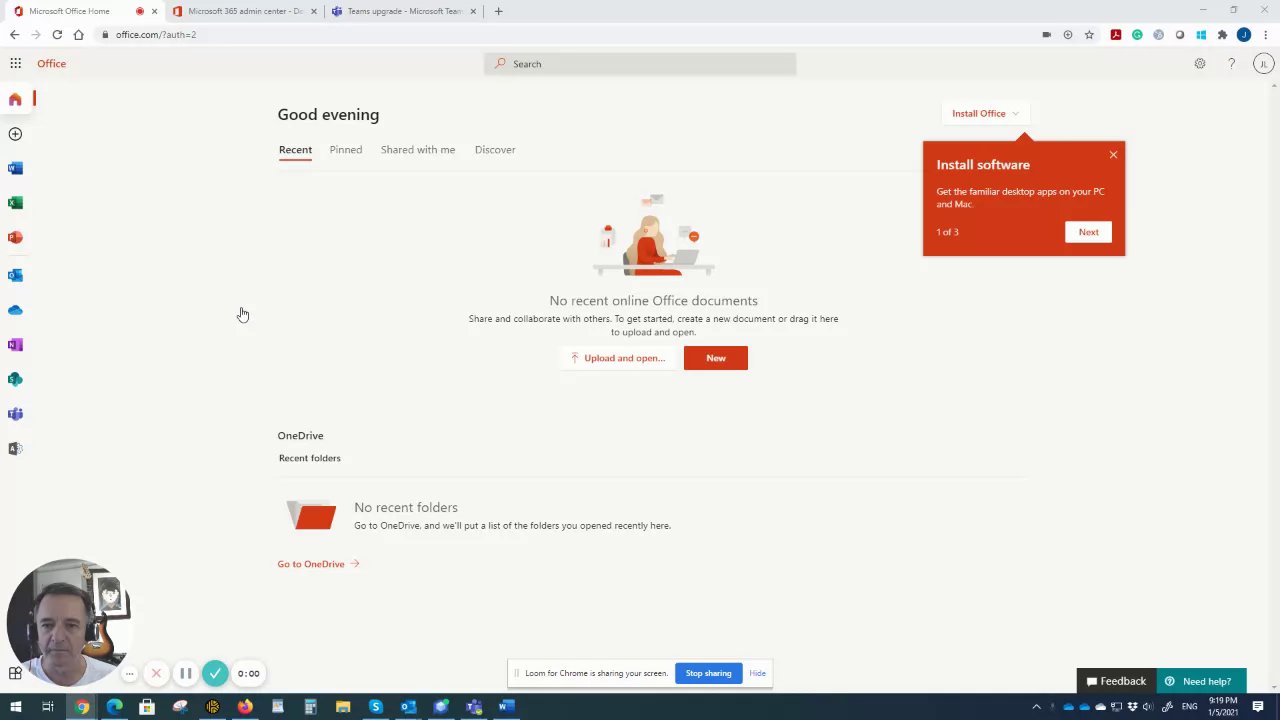
Task: Click Stop sharing button
Action: [x=708, y=673]
